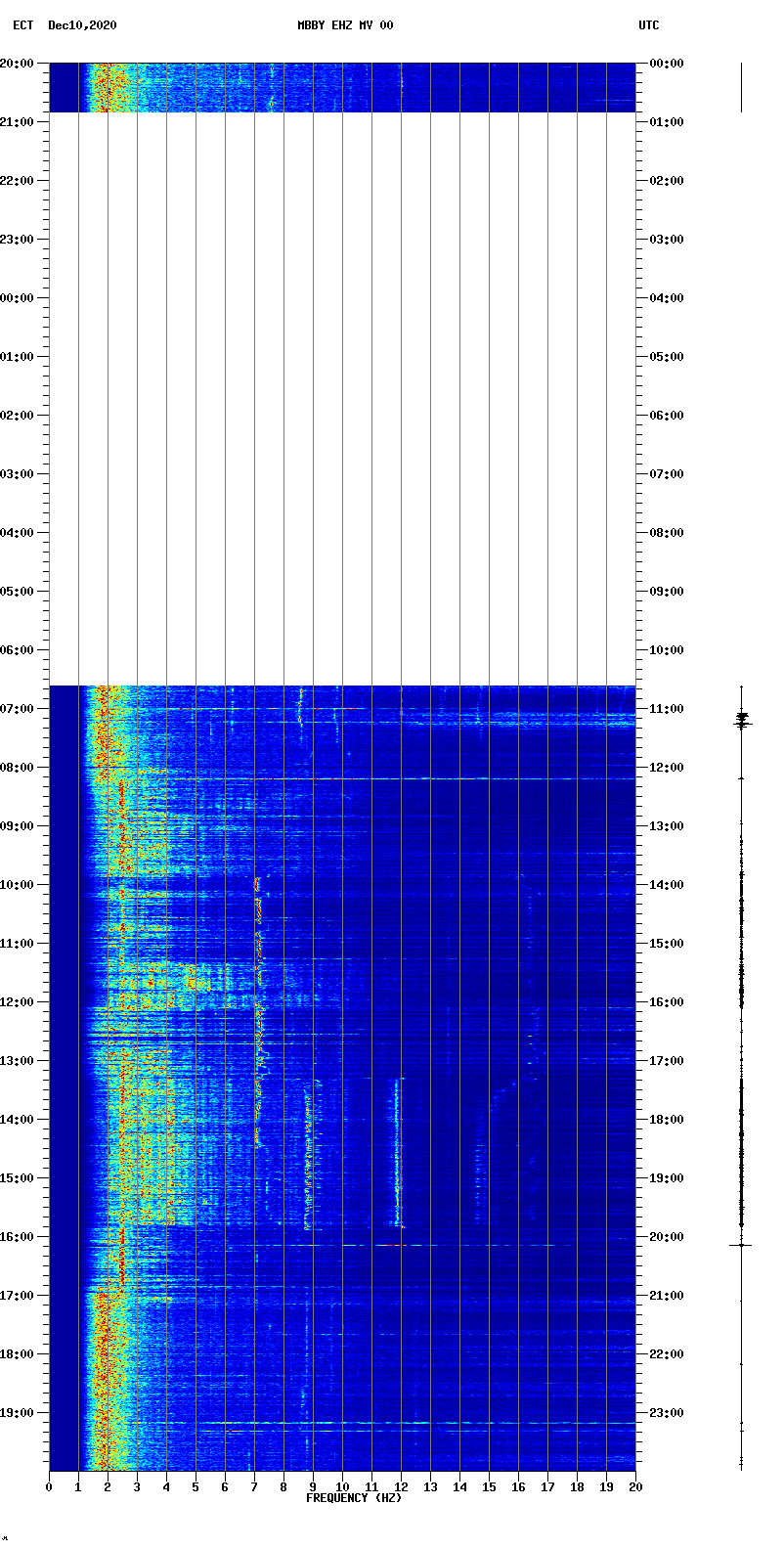This screenshot has width=784, height=1549.
Task: Click 00:00 on the UTC time axis
Action: (667, 64)
